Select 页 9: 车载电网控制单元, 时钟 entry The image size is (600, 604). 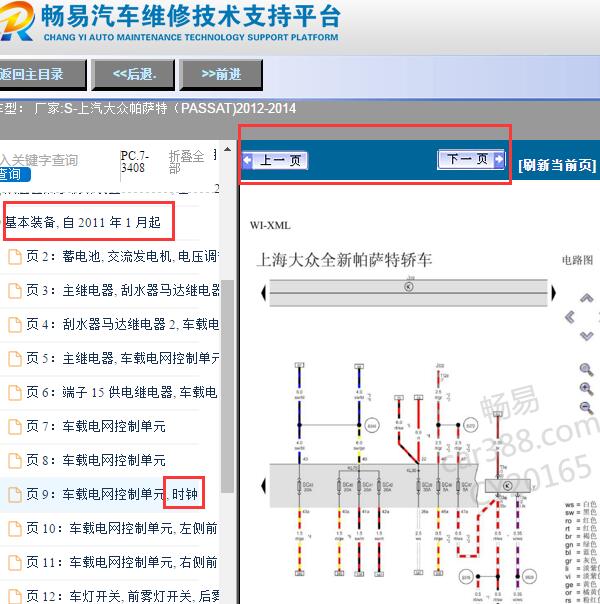tap(112, 494)
